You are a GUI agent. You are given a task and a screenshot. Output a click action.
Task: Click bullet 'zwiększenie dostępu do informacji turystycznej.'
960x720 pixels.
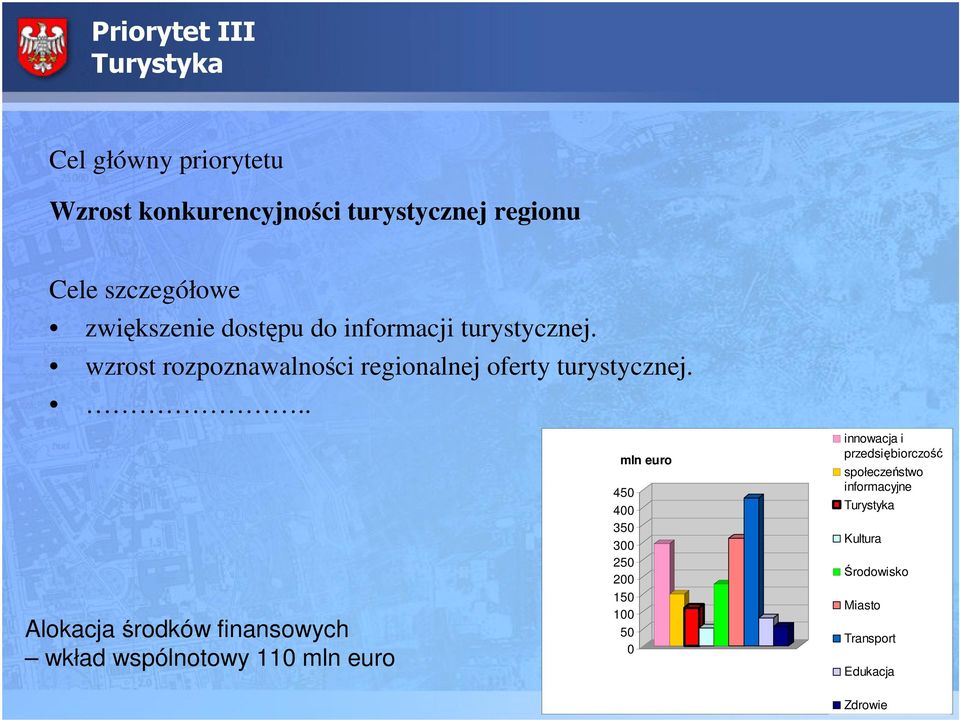(341, 329)
